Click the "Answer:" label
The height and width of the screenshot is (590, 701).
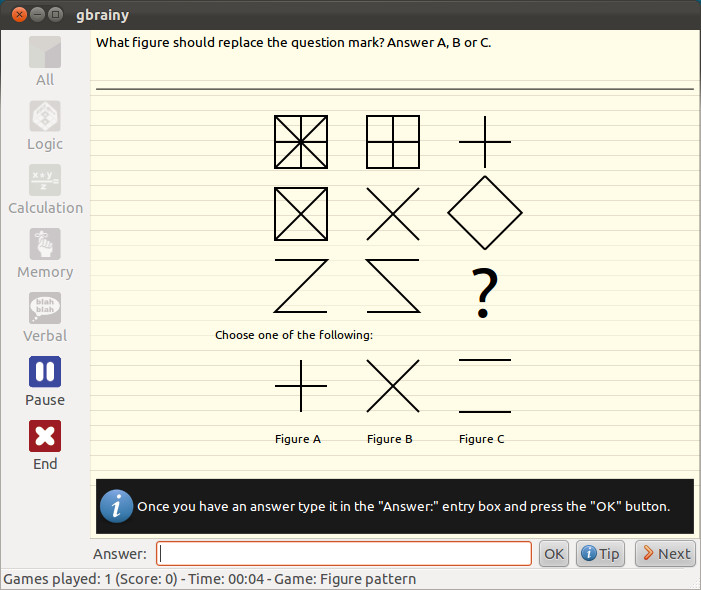pos(120,554)
